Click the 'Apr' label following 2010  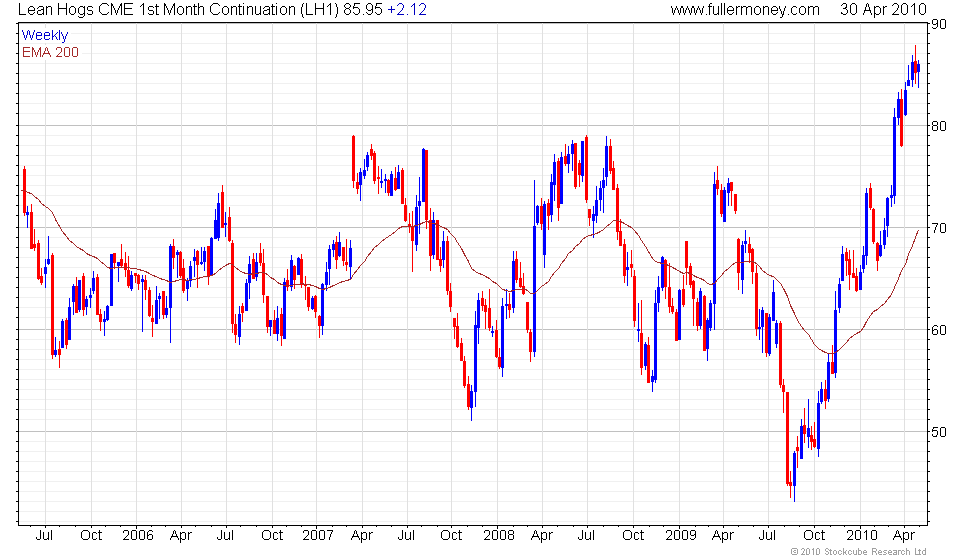pyautogui.click(x=904, y=536)
